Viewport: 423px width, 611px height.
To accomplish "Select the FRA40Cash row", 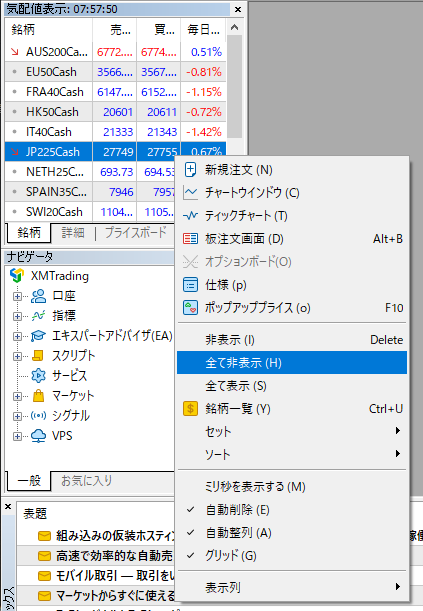I will point(116,92).
